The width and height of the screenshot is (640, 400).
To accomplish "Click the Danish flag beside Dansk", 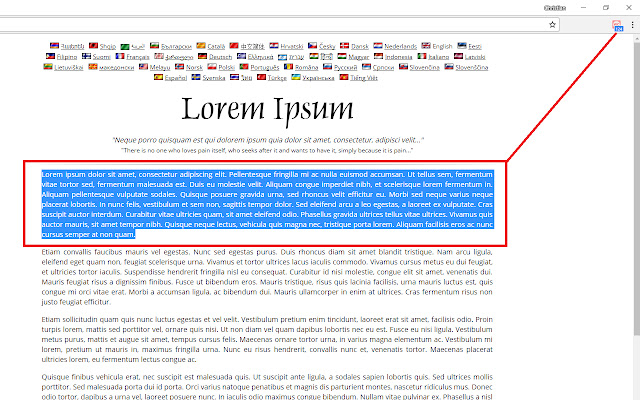I will pyautogui.click(x=345, y=45).
